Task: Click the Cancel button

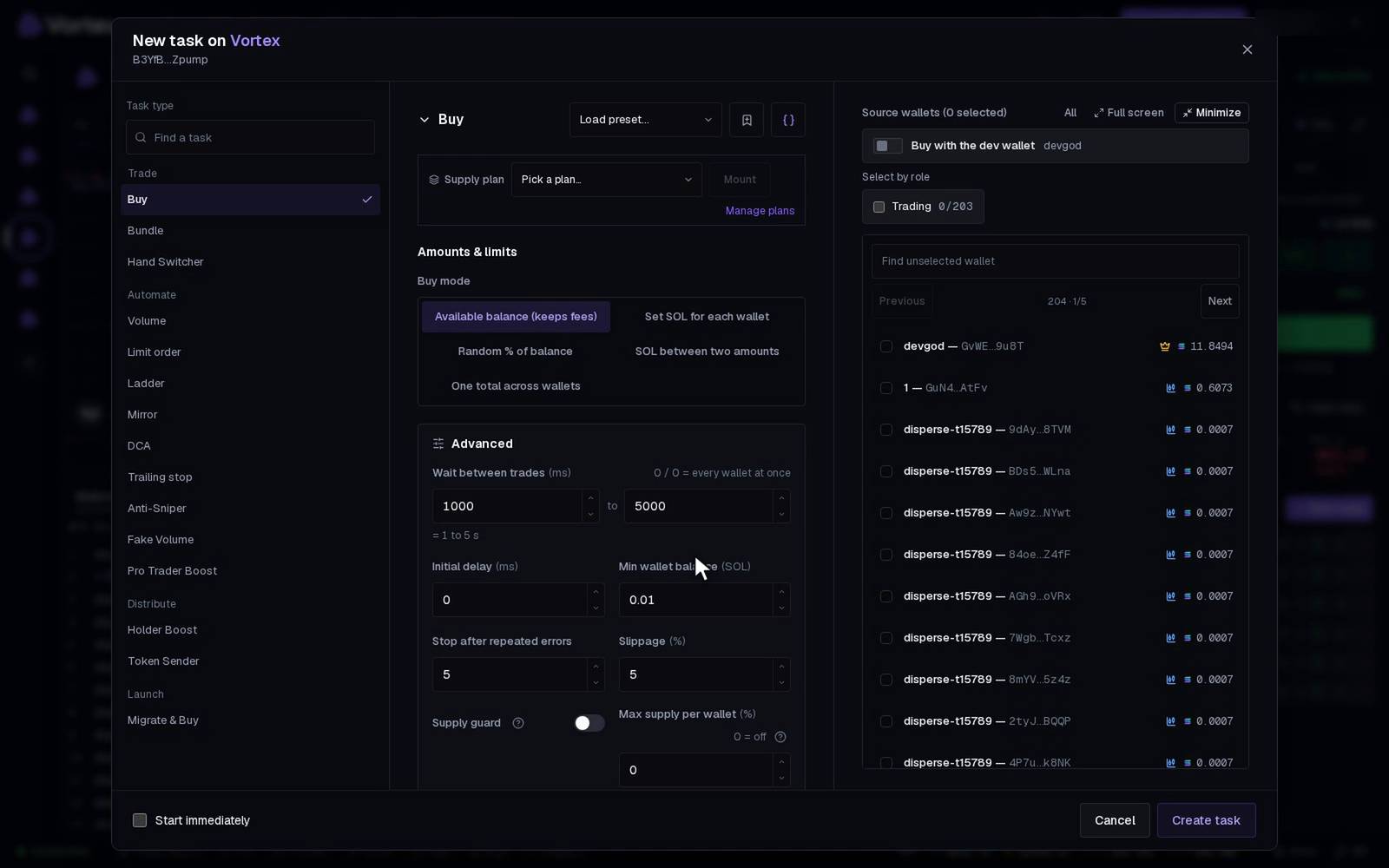Action: pos(1115,820)
